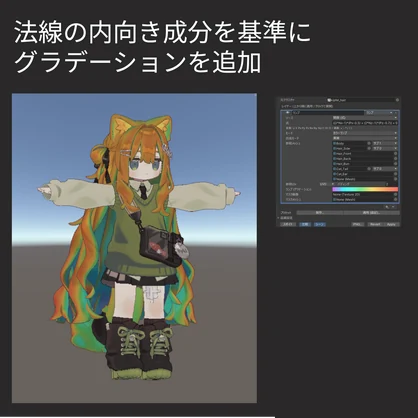This screenshot has width=418, height=418.
Task: Click the add layer plus icon below the list
Action: point(387,207)
